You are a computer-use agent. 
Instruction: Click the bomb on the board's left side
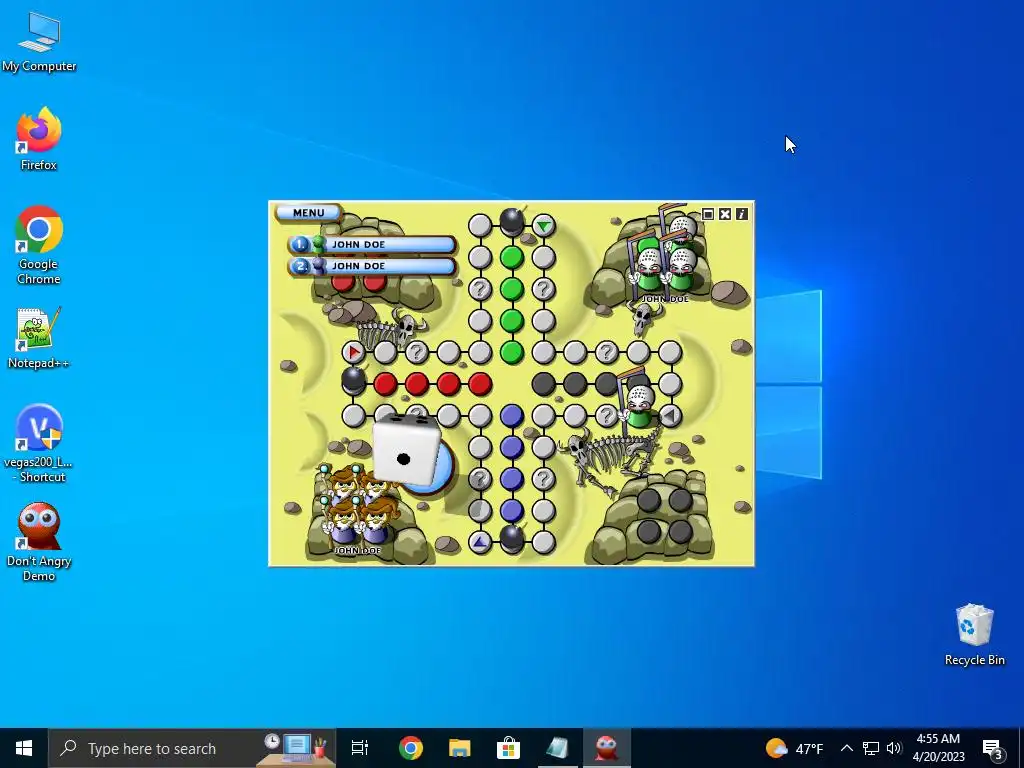(353, 381)
